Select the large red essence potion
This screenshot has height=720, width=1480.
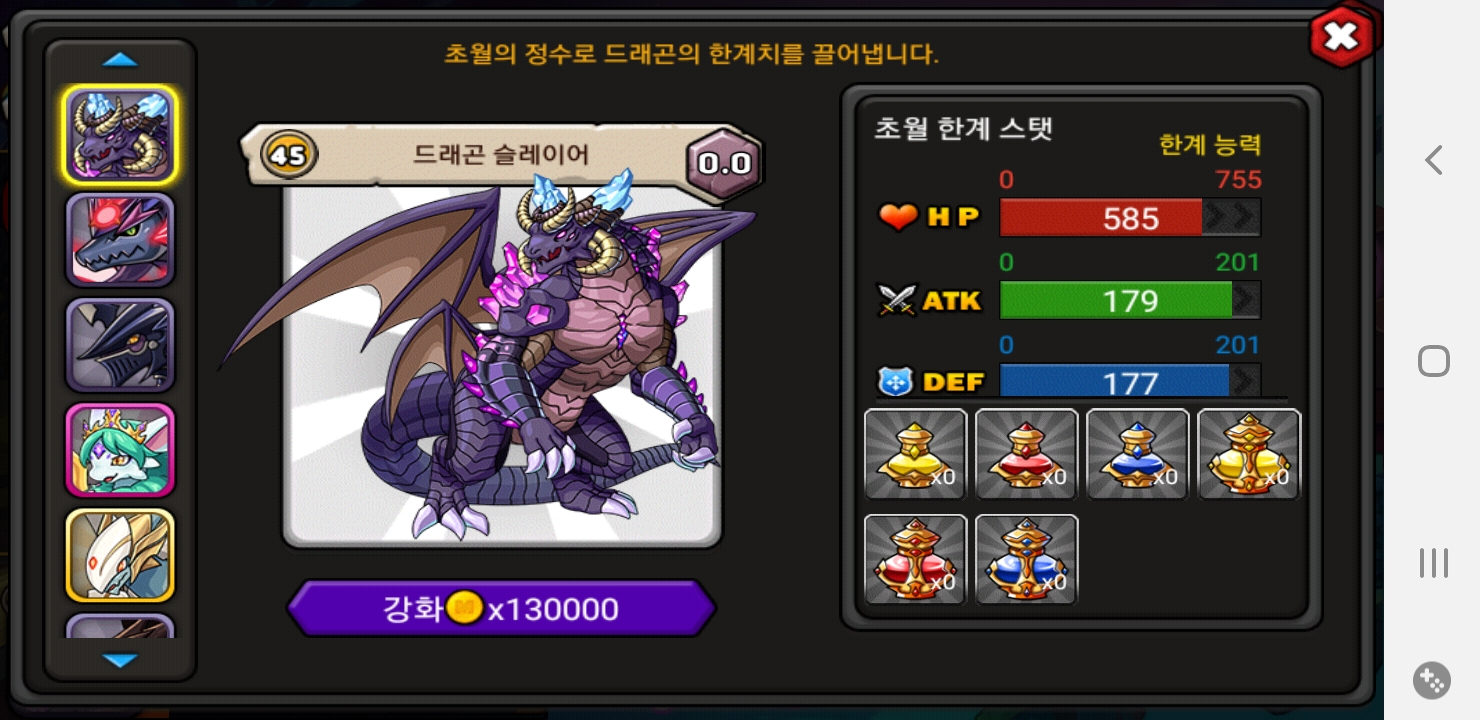tap(915, 559)
